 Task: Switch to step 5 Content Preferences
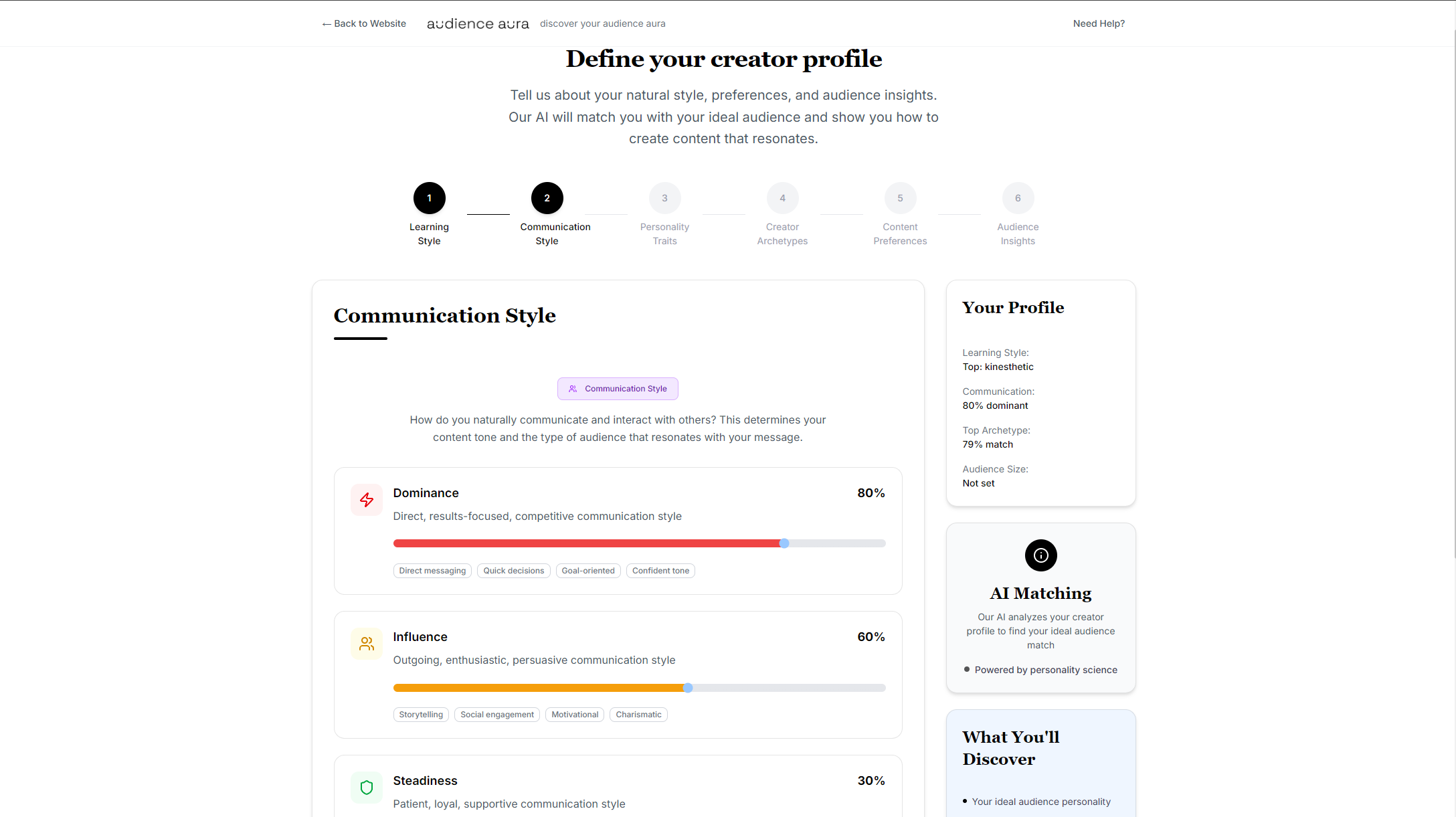(901, 198)
